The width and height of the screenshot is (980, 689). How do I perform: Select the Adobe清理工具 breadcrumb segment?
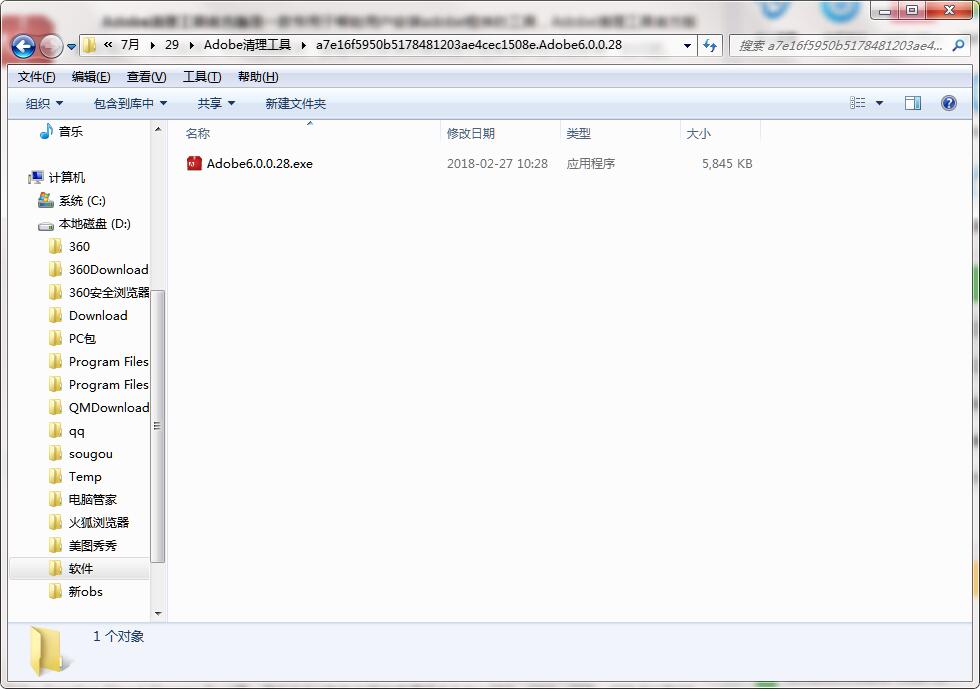248,45
